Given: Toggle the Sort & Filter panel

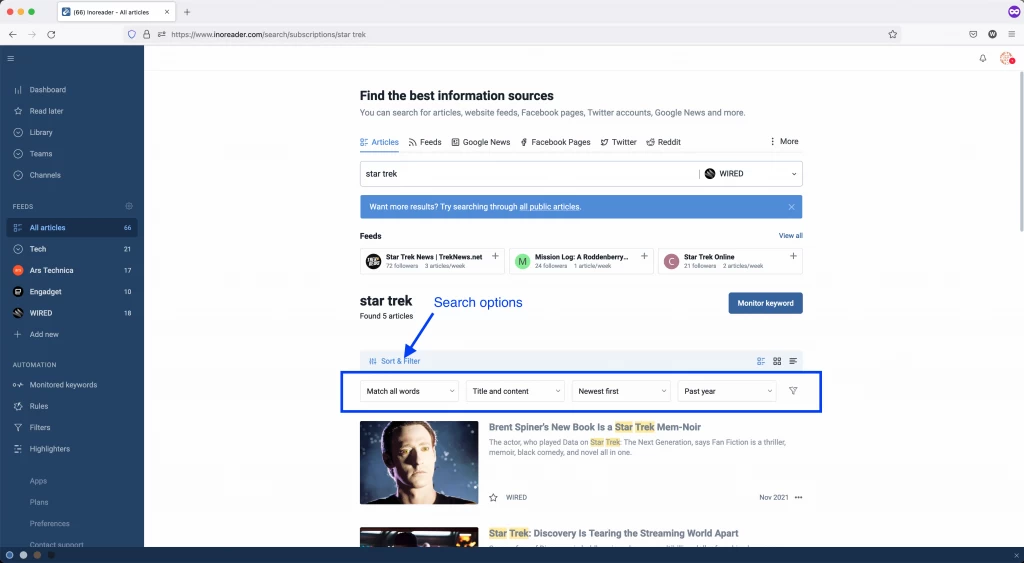Looking at the screenshot, I should (394, 361).
